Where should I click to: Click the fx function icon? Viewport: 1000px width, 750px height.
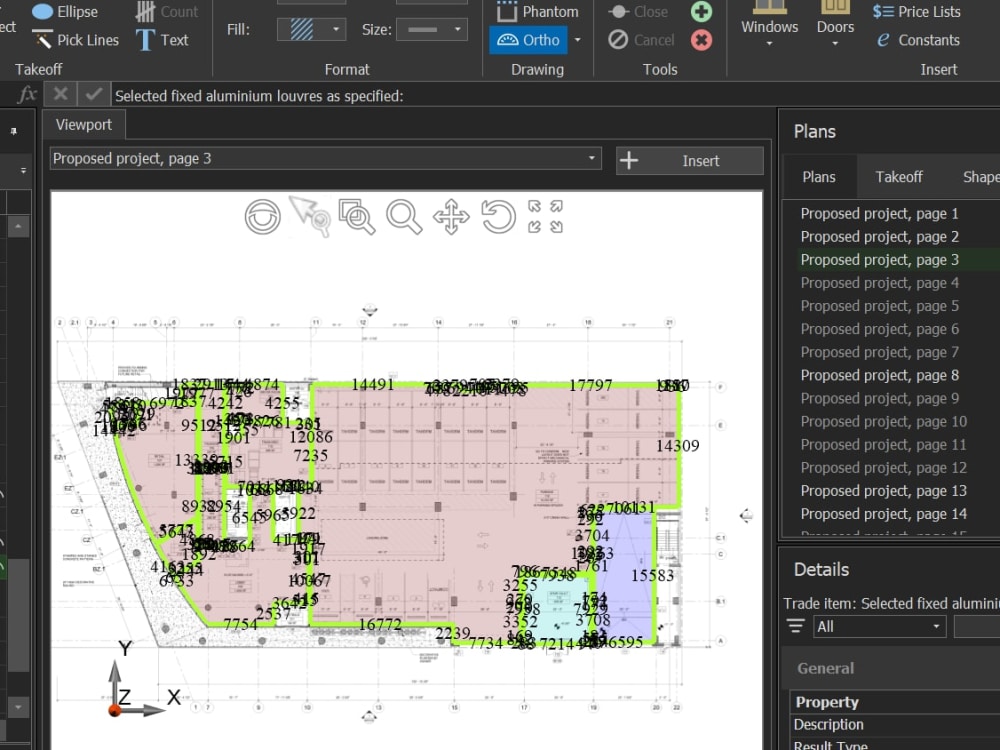click(x=26, y=94)
